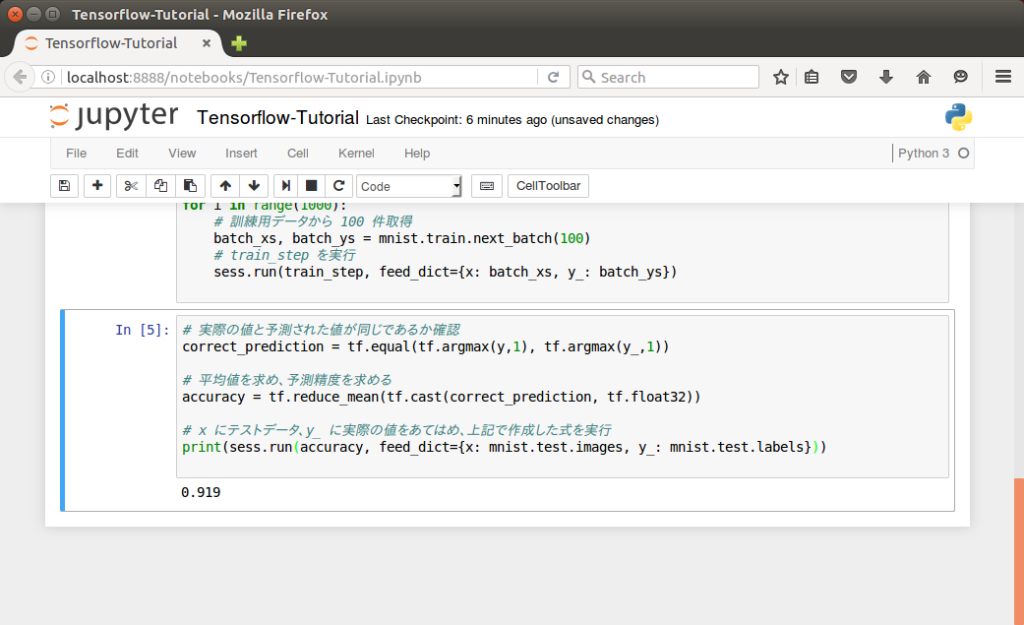The image size is (1024, 625).
Task: Insert a new cell below with plus icon
Action: pyautogui.click(x=97, y=185)
